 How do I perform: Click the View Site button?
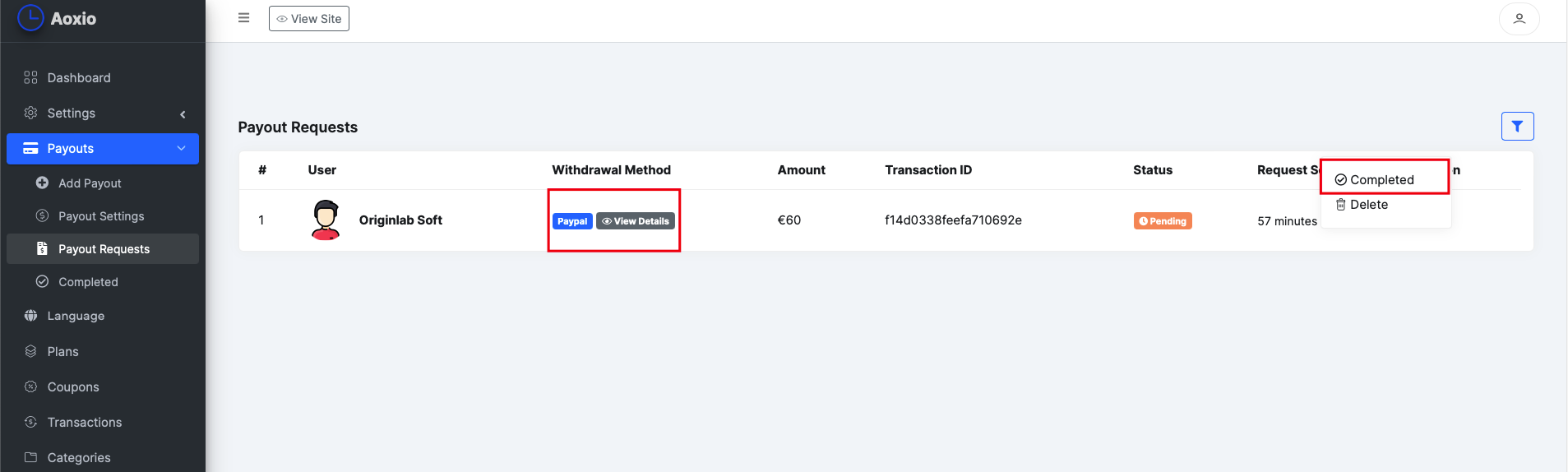(309, 19)
